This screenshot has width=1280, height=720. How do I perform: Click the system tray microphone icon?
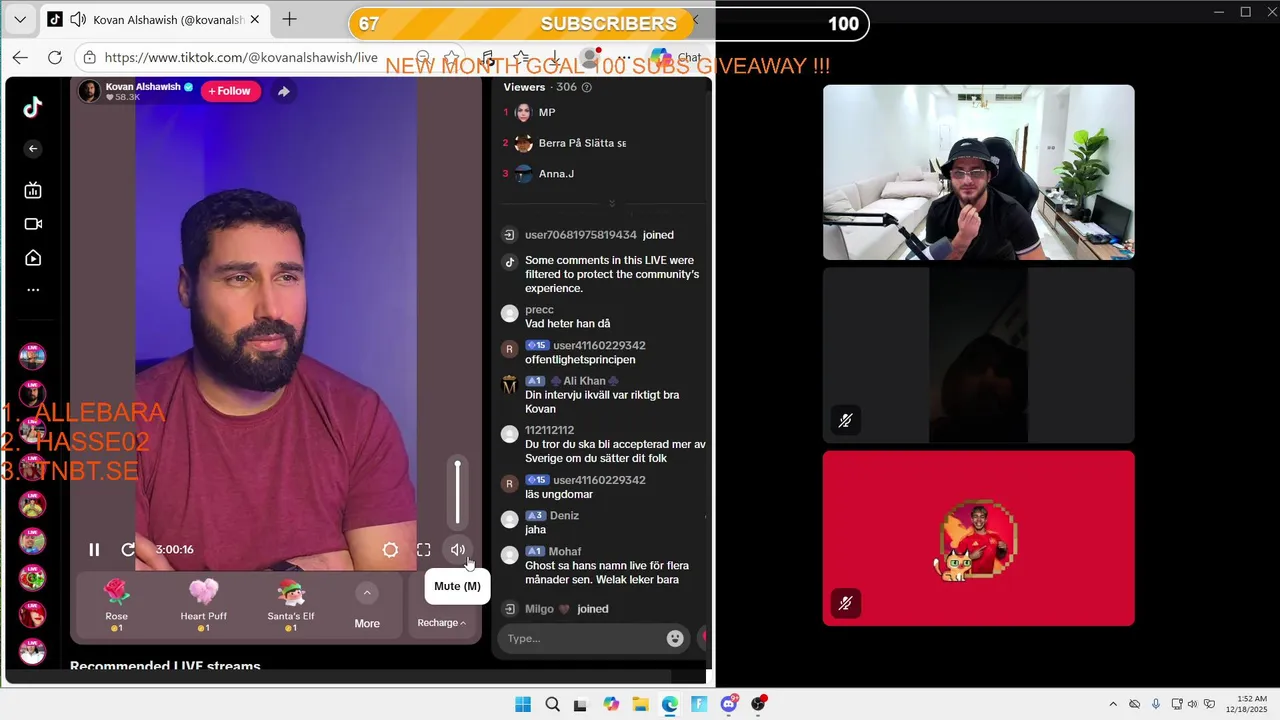click(1156, 704)
